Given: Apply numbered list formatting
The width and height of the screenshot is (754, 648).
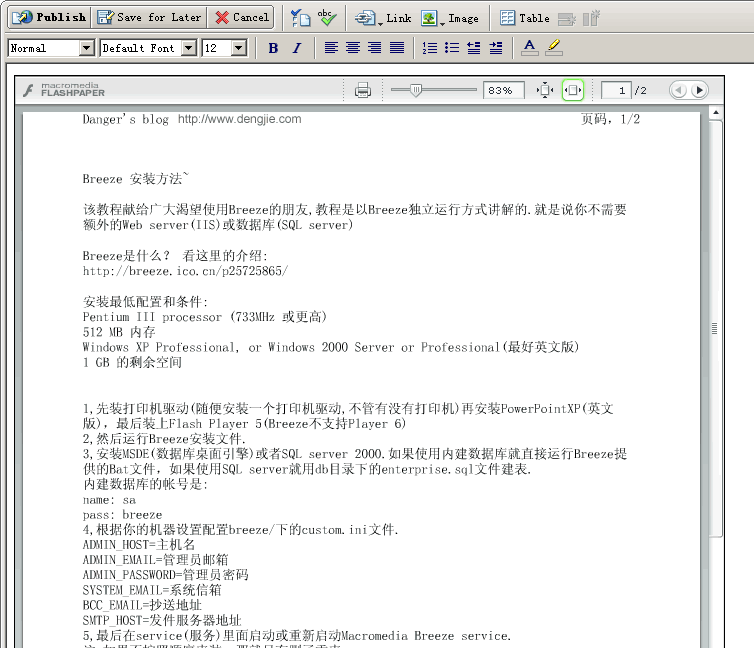Looking at the screenshot, I should click(430, 48).
